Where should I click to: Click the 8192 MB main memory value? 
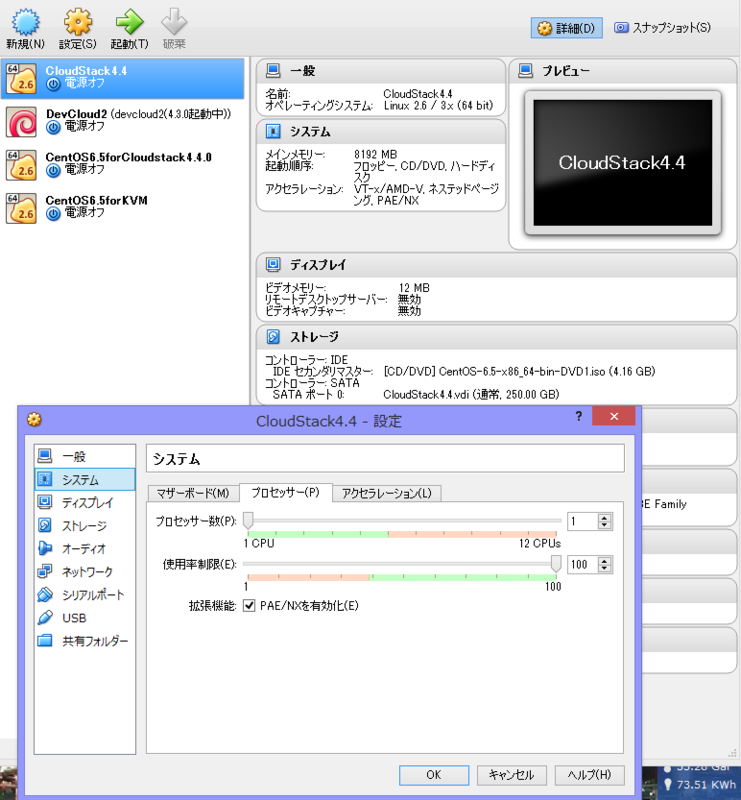(376, 154)
